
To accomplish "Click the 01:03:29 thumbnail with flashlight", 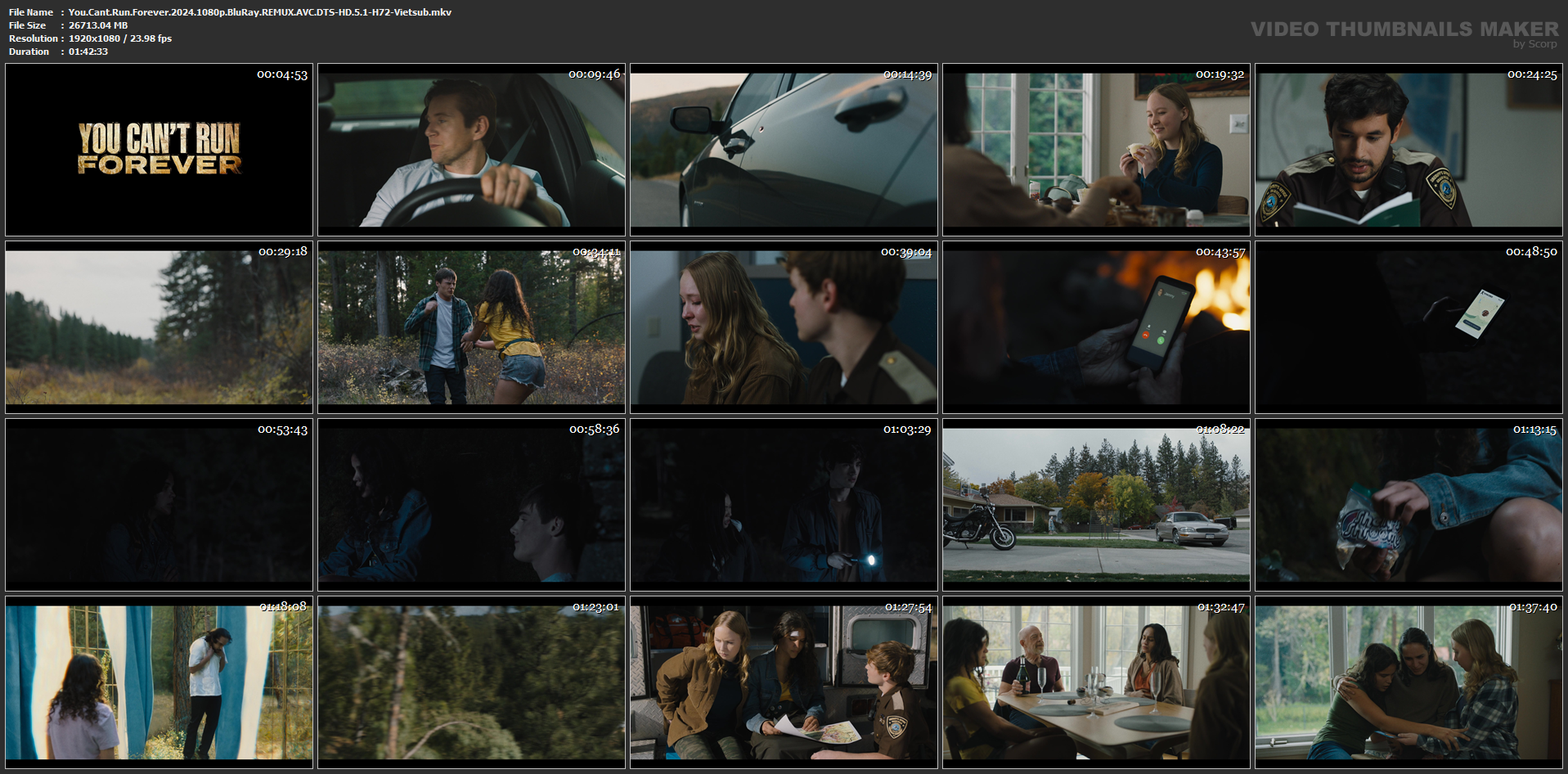I will [x=784, y=505].
